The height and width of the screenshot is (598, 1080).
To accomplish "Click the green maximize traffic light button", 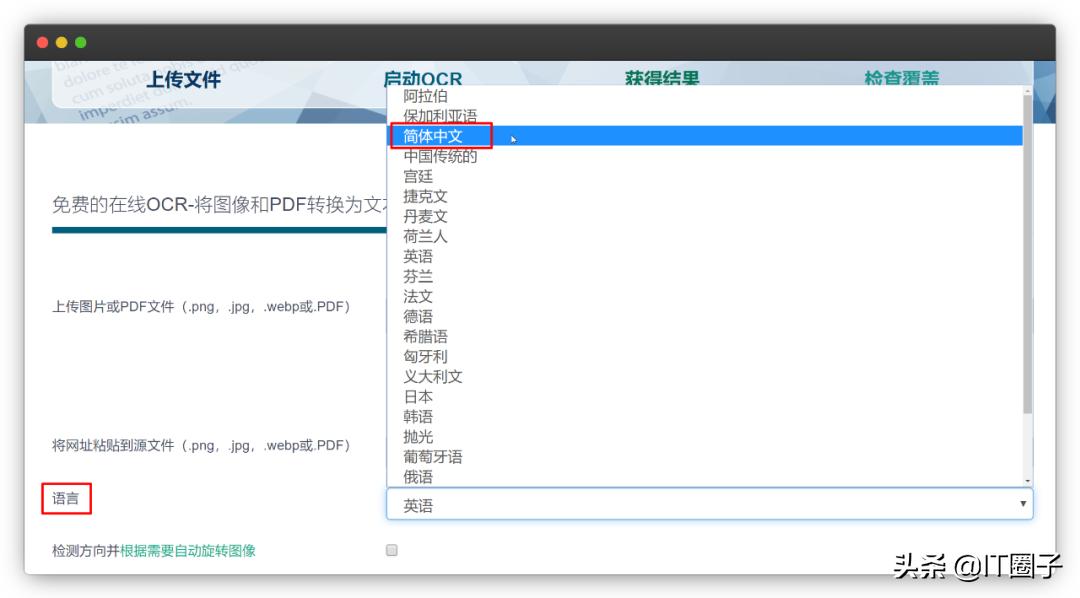I will click(x=79, y=43).
